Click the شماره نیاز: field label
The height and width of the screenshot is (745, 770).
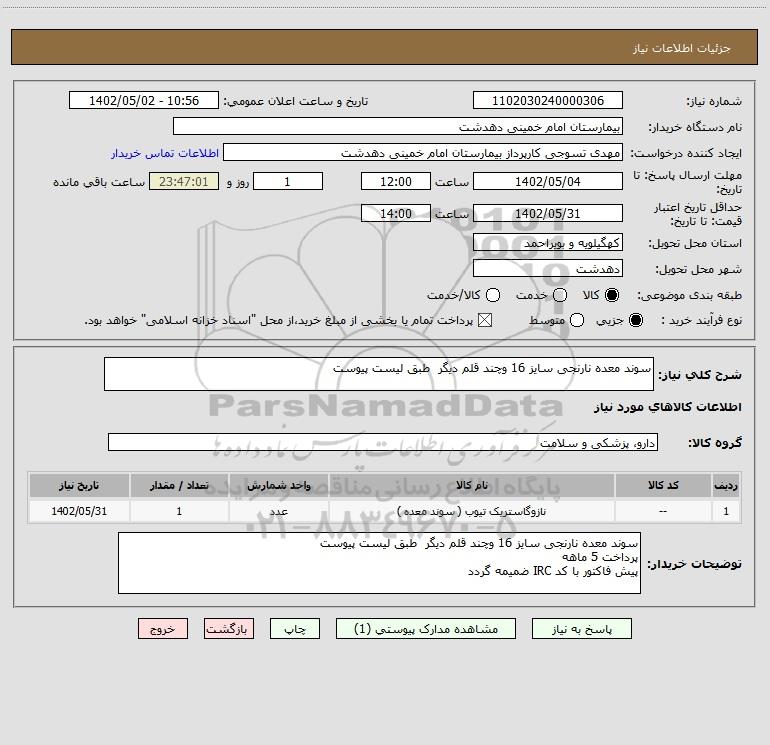714,102
